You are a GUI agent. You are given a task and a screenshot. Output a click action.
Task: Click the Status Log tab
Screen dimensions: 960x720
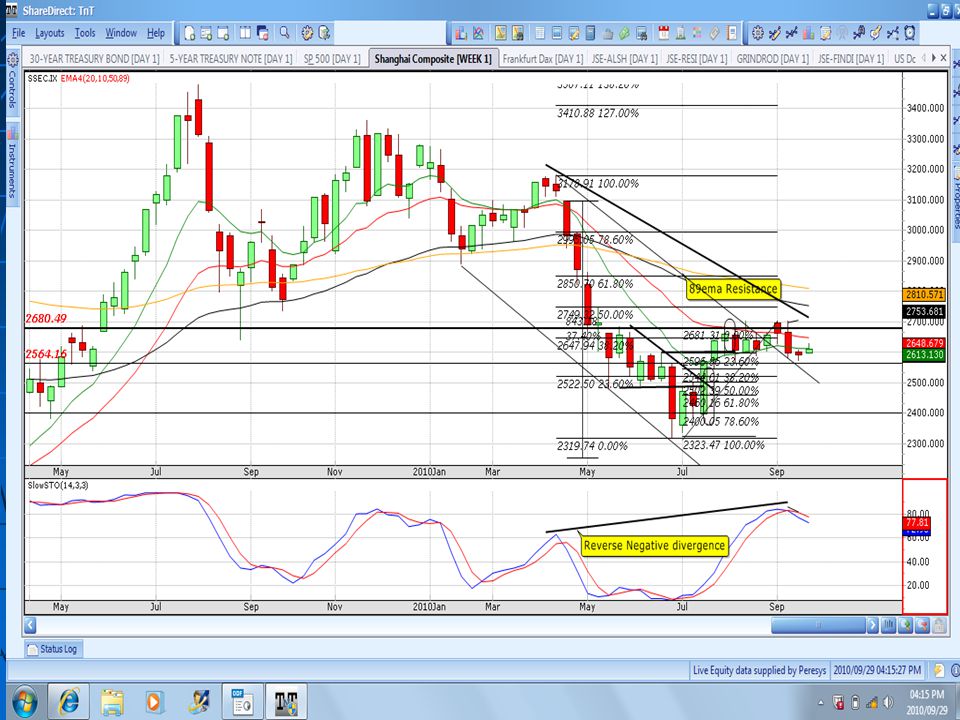coord(53,648)
